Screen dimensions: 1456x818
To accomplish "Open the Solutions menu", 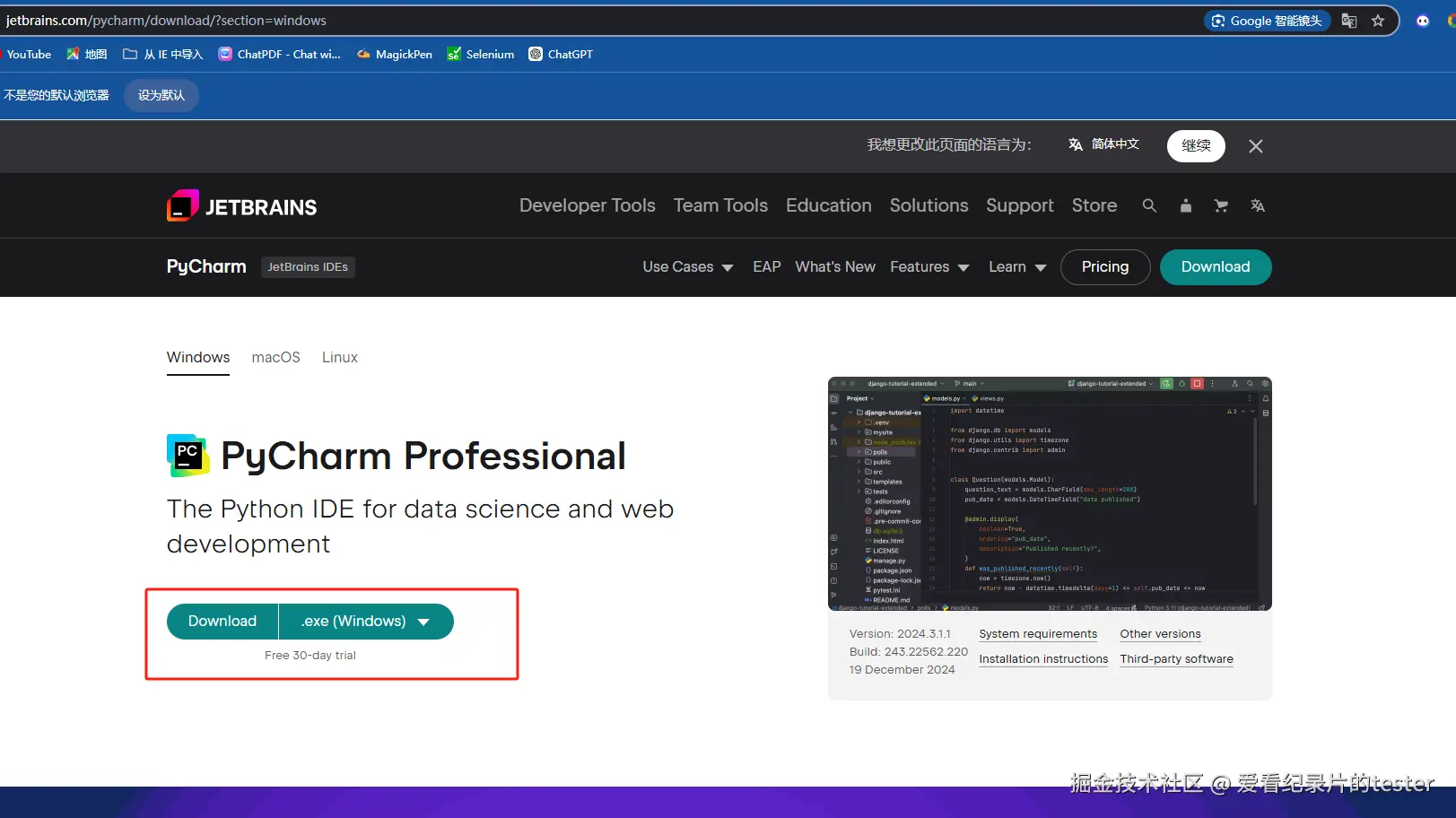I will (929, 205).
